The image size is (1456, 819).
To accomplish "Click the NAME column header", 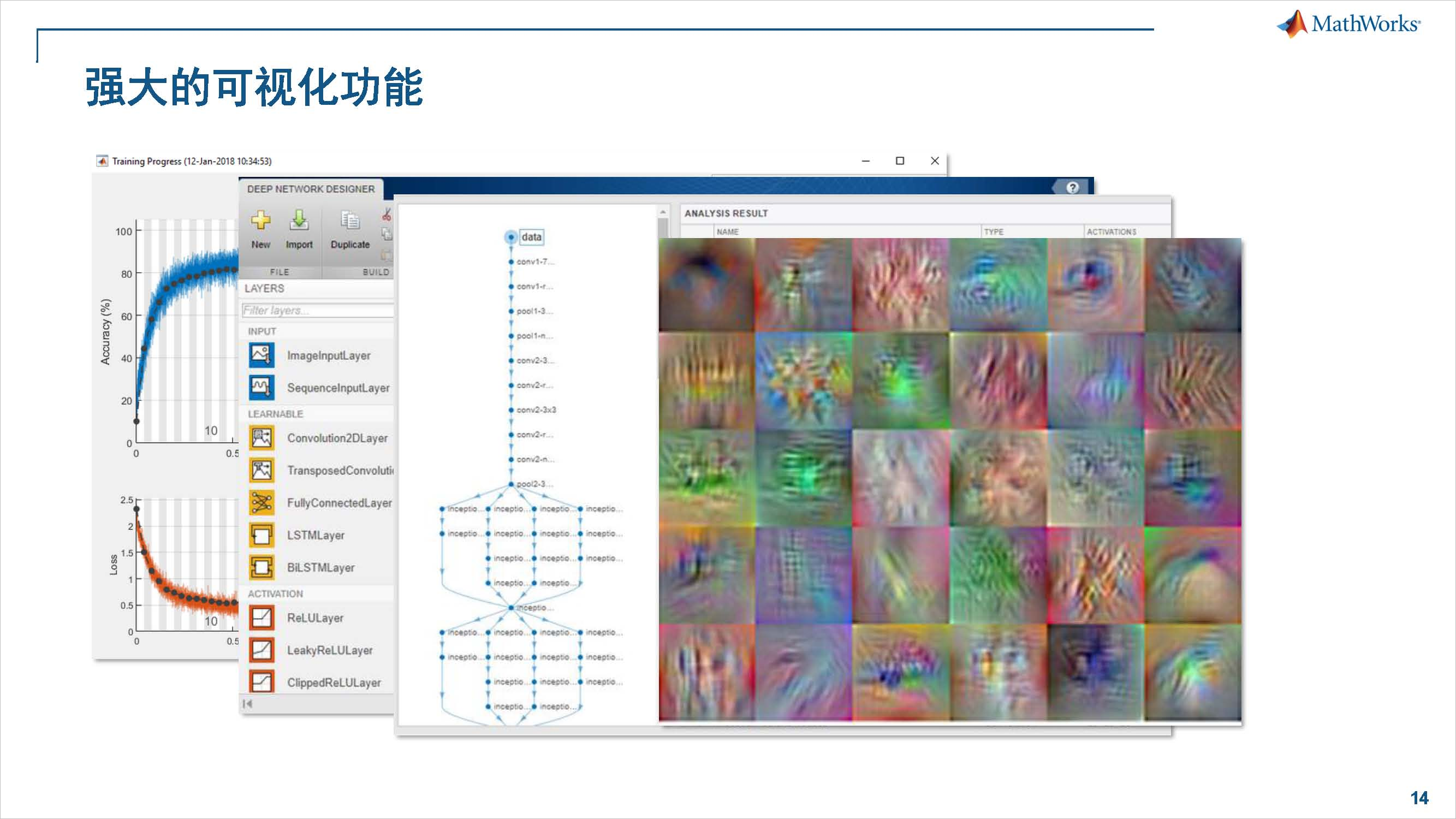I will click(x=727, y=232).
